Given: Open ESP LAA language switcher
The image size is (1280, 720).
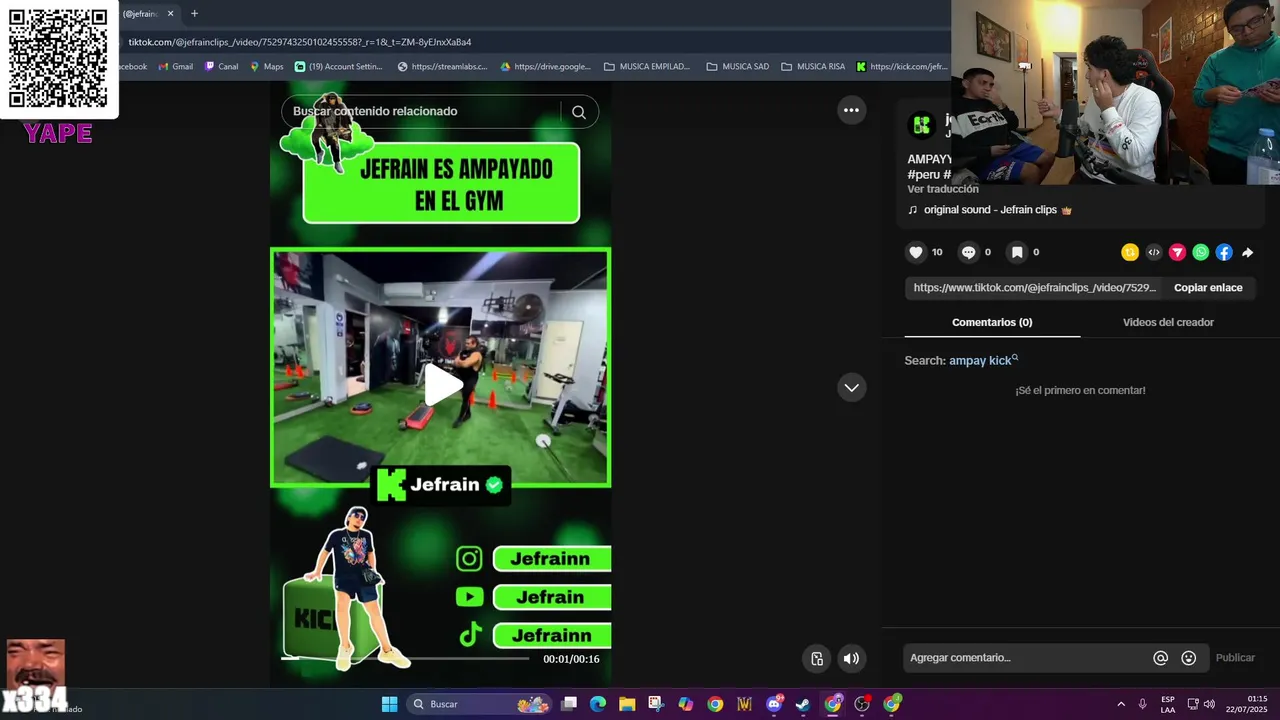Looking at the screenshot, I should (1168, 704).
